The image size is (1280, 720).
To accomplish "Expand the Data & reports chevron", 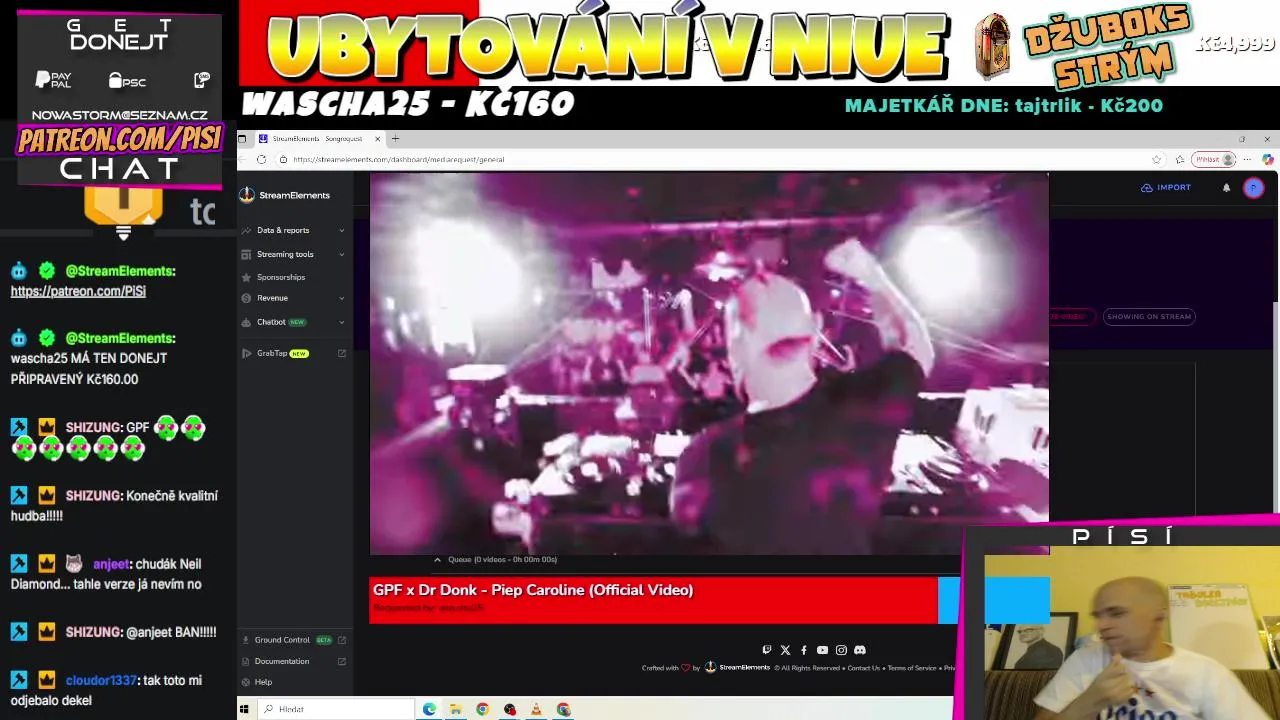I will point(341,231).
